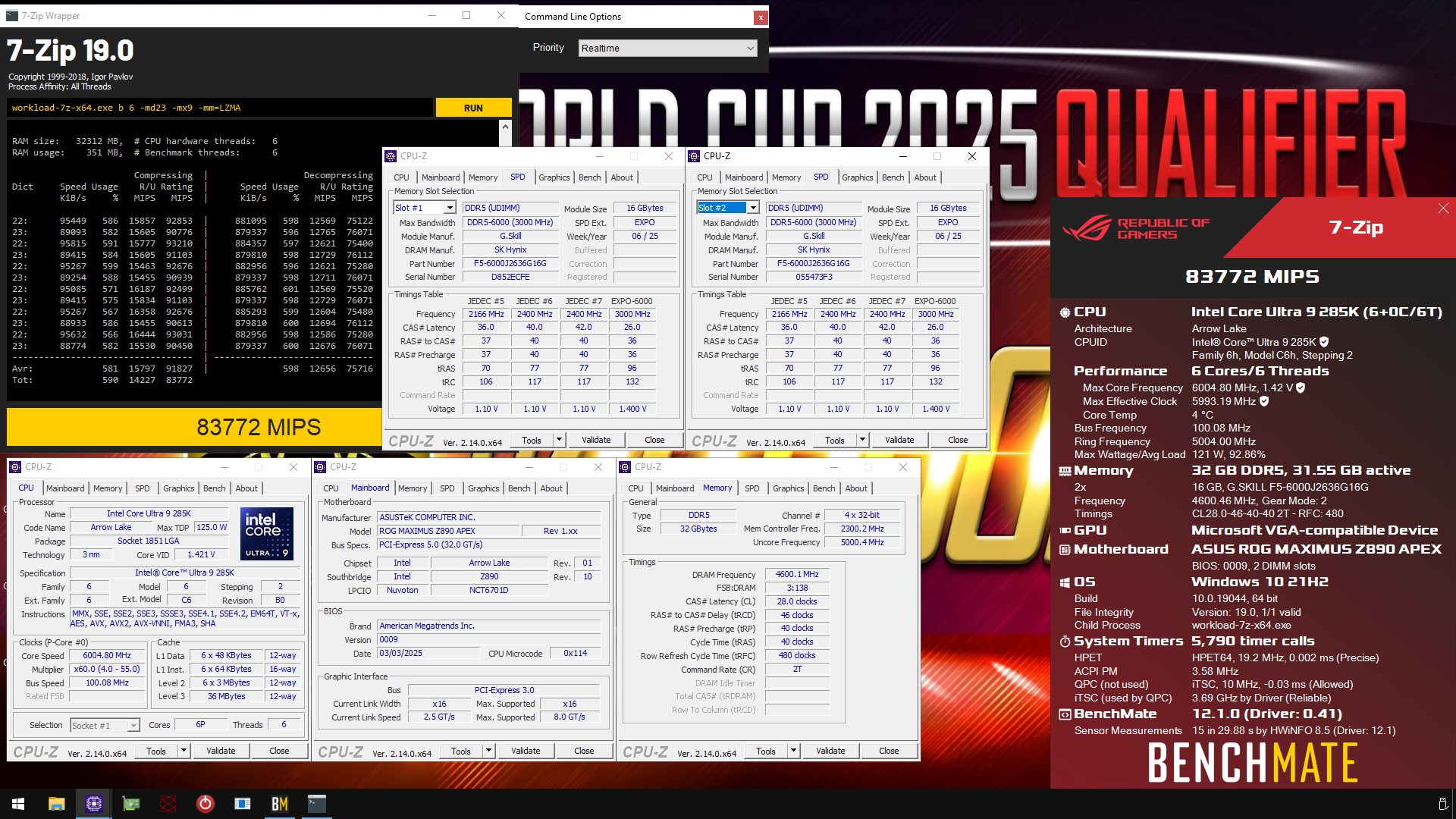The width and height of the screenshot is (1456, 819).
Task: Click the window icon of CPU-Z Slot #1 window
Action: point(391,156)
